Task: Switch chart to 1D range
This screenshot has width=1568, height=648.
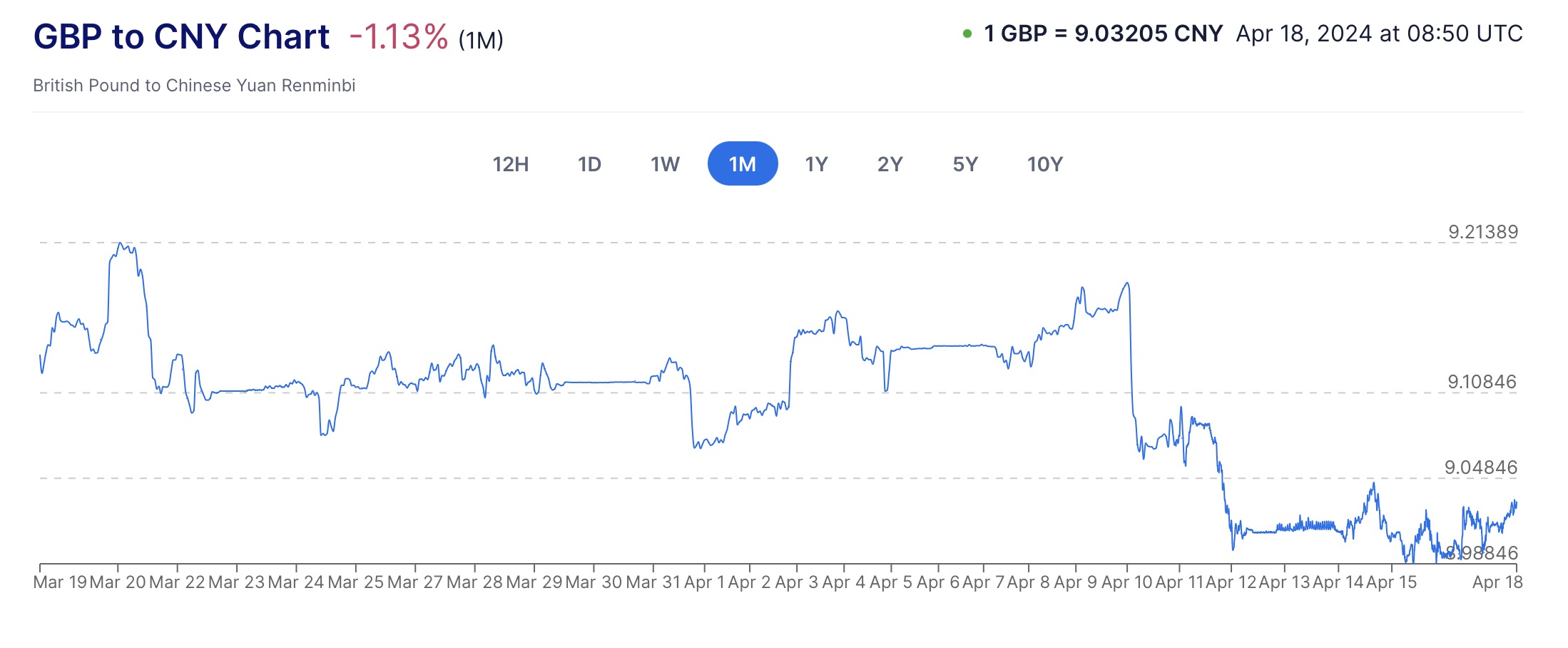Action: 589,164
